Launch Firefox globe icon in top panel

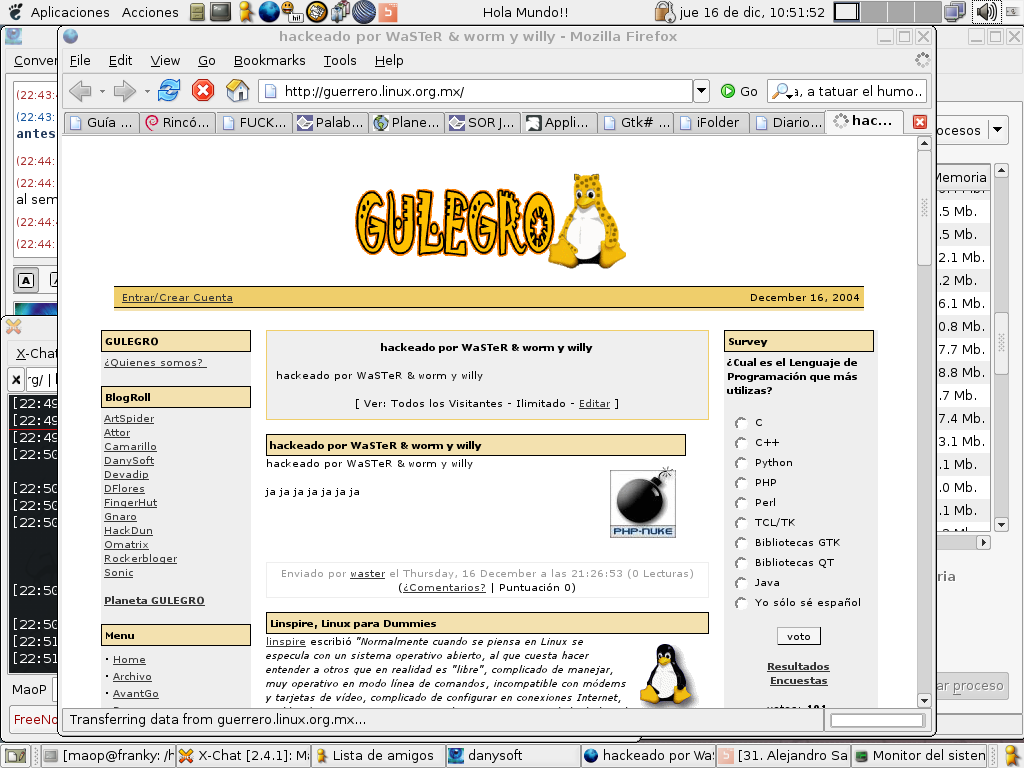[x=269, y=12]
